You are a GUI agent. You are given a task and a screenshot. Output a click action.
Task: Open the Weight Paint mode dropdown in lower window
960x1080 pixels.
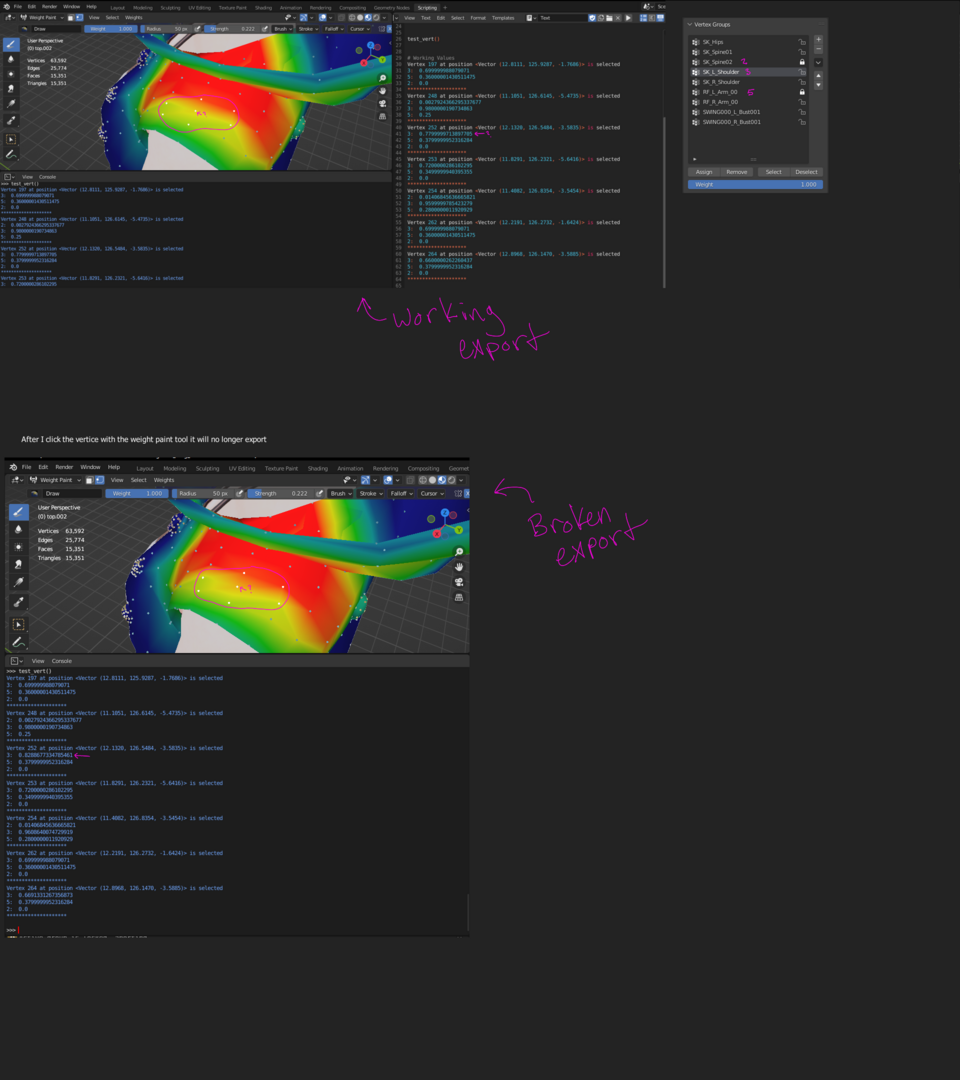[x=56, y=480]
